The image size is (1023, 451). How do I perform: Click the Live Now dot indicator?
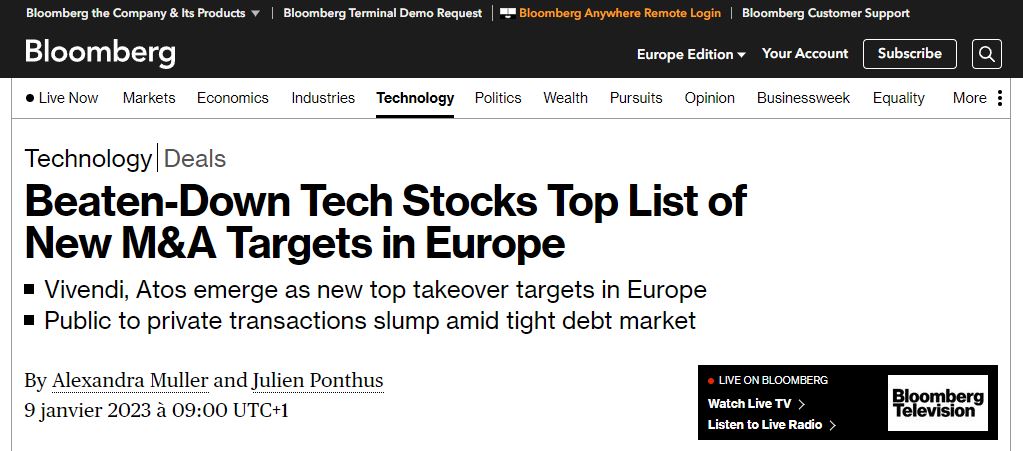pos(29,99)
